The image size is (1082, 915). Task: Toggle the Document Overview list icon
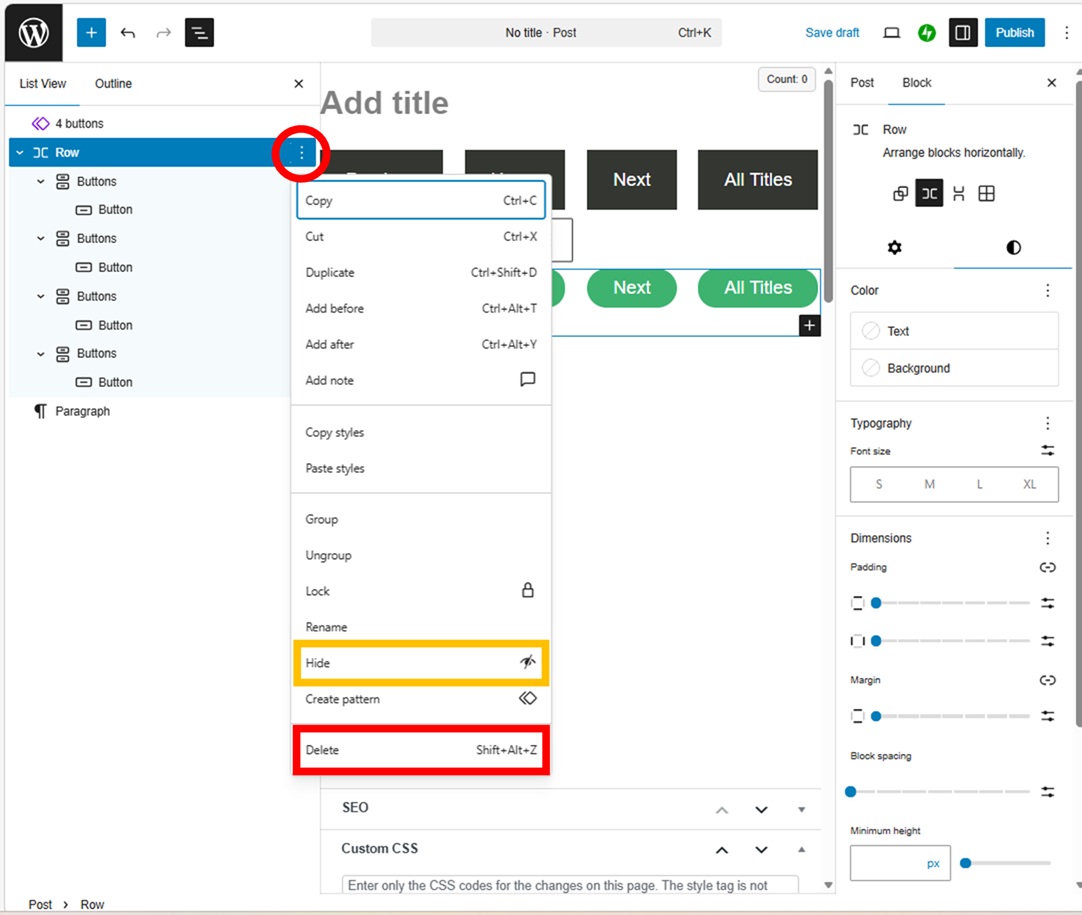199,32
